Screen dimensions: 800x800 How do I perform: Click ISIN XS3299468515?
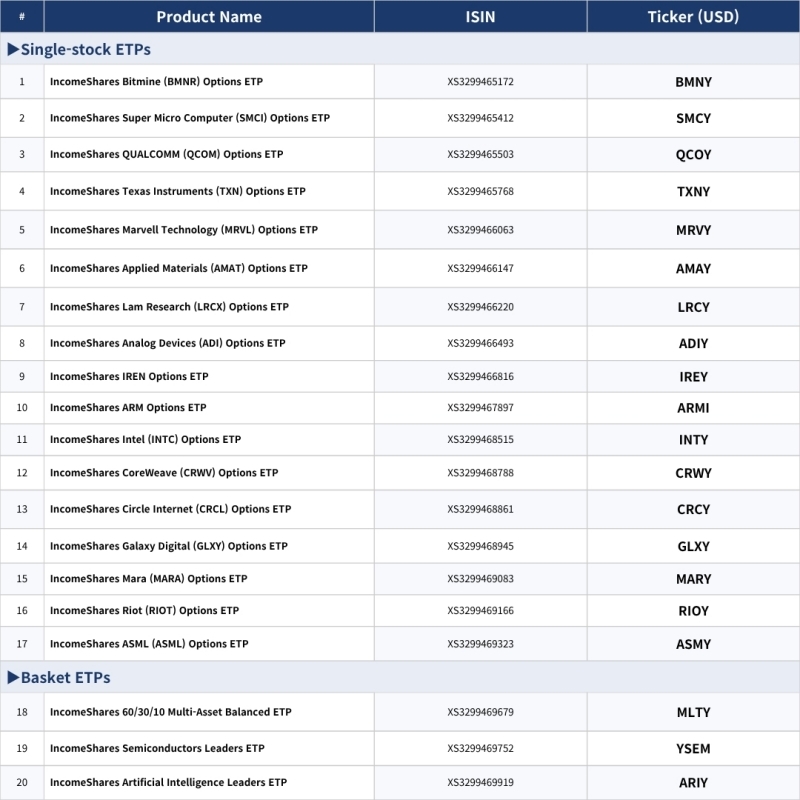[x=480, y=439]
